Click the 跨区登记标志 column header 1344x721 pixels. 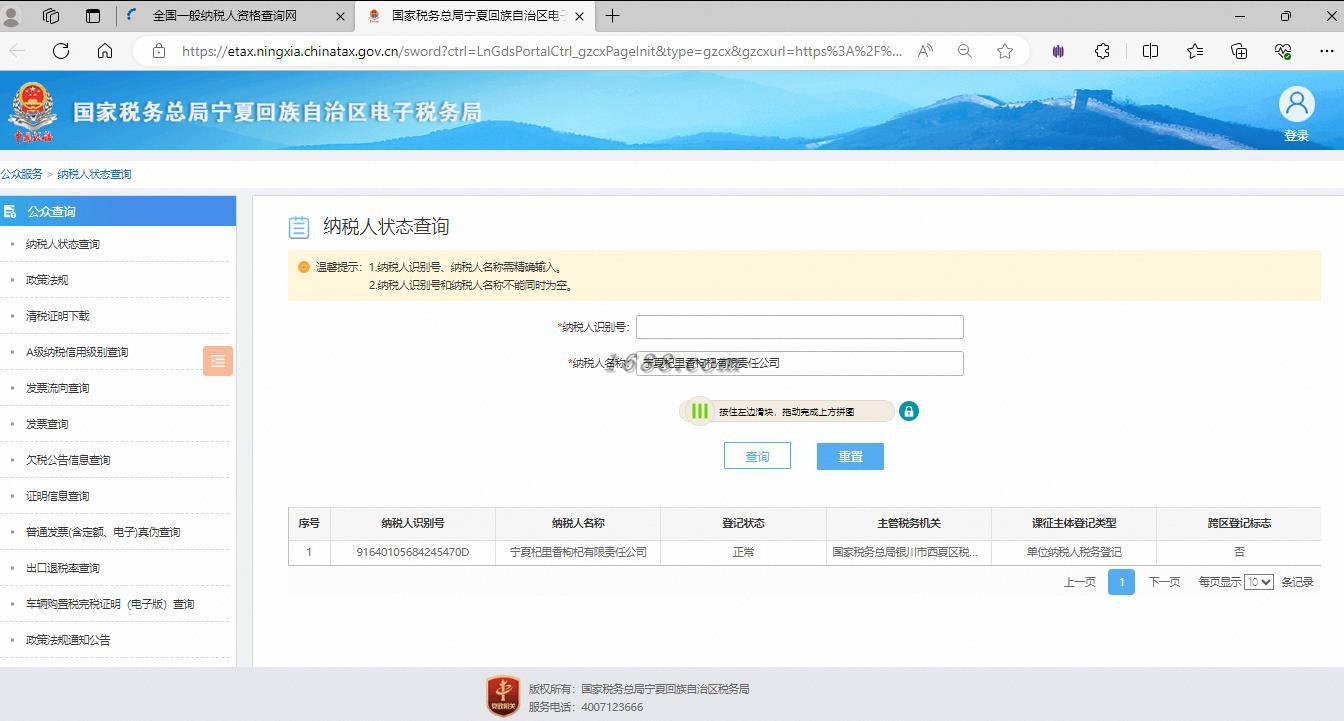coord(1239,523)
